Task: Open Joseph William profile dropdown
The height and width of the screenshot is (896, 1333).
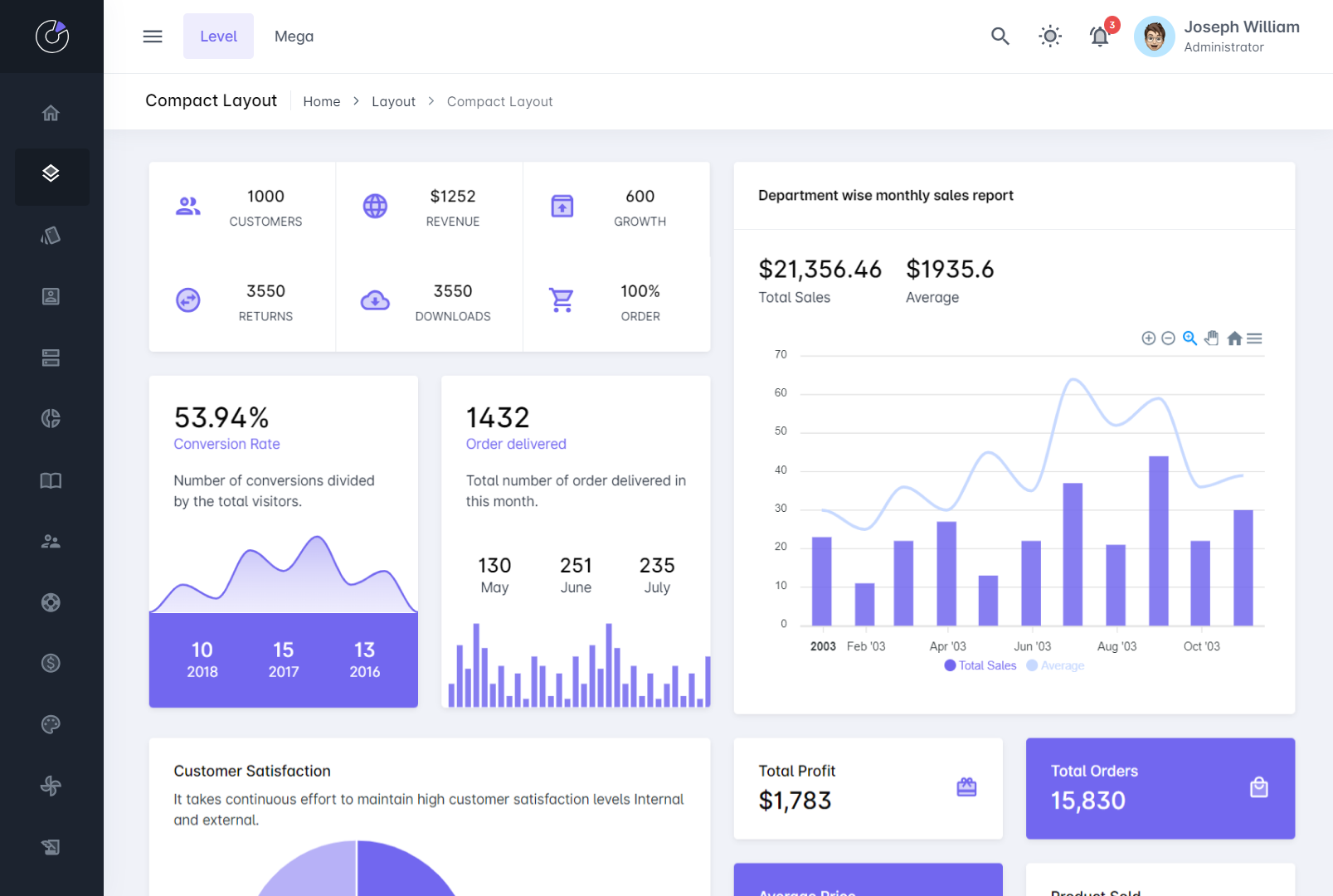Action: tap(1217, 37)
